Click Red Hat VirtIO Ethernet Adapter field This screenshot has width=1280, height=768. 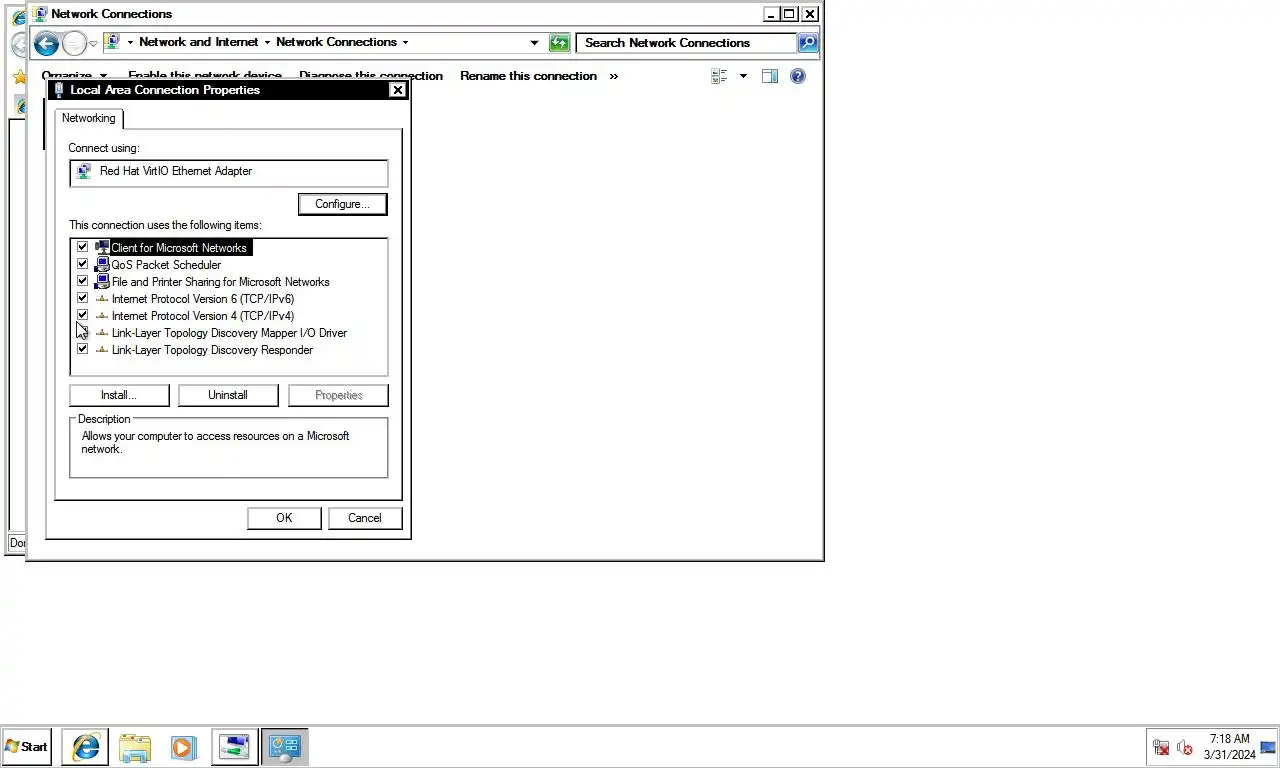(229, 173)
